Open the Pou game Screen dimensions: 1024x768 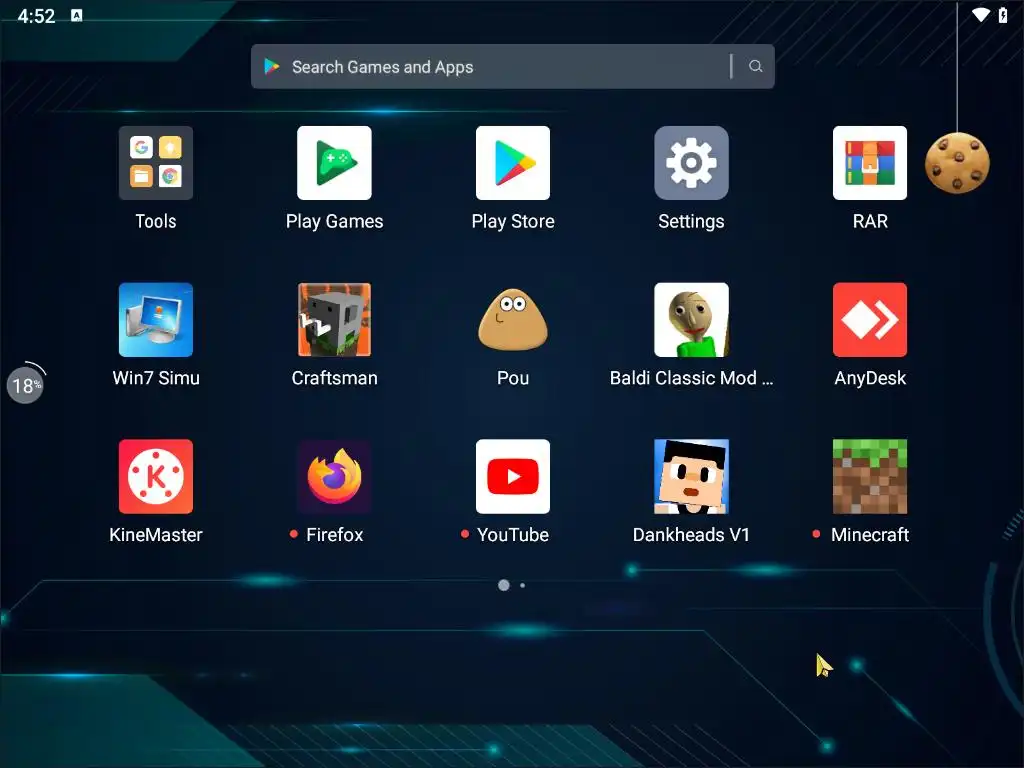(513, 319)
